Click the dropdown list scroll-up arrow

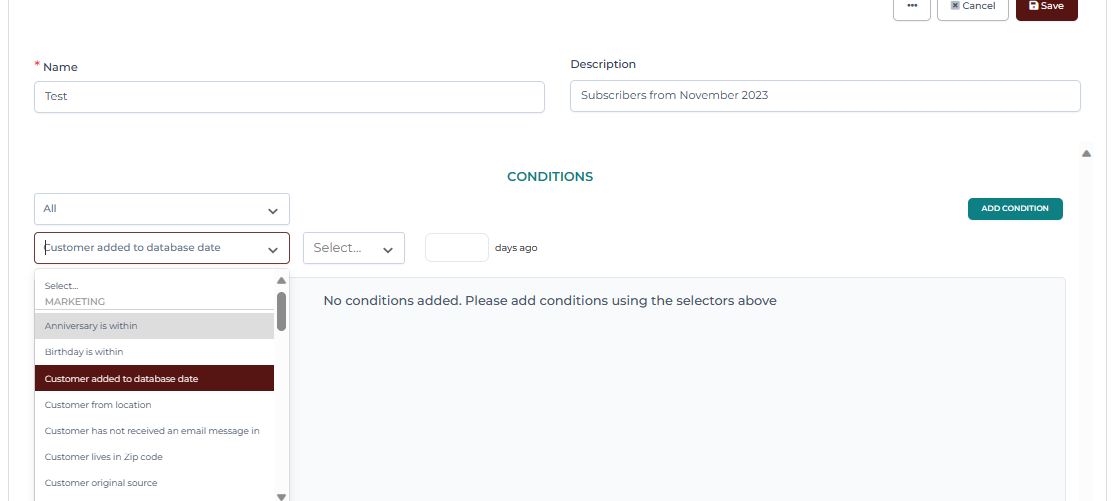pos(281,281)
